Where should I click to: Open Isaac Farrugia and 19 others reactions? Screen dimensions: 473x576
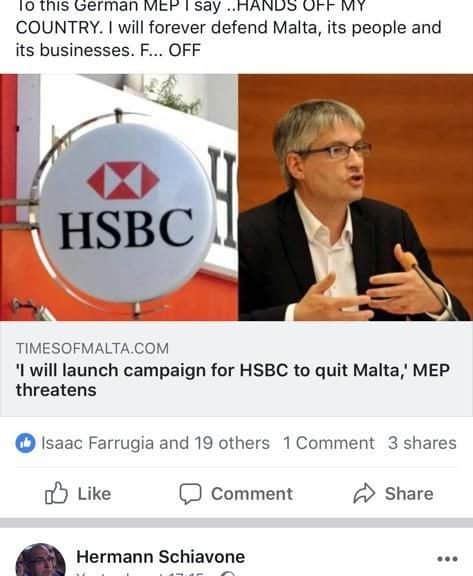click(155, 443)
